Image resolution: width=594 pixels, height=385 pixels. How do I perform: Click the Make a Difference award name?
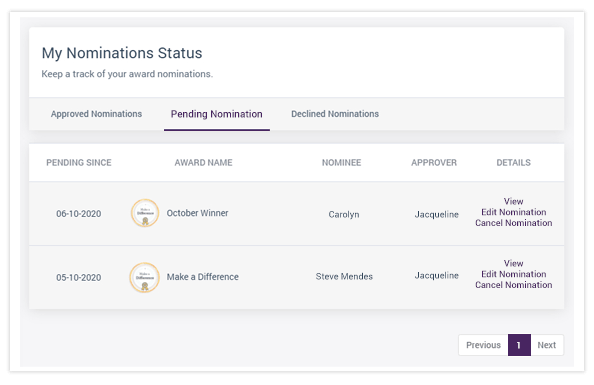pyautogui.click(x=203, y=277)
